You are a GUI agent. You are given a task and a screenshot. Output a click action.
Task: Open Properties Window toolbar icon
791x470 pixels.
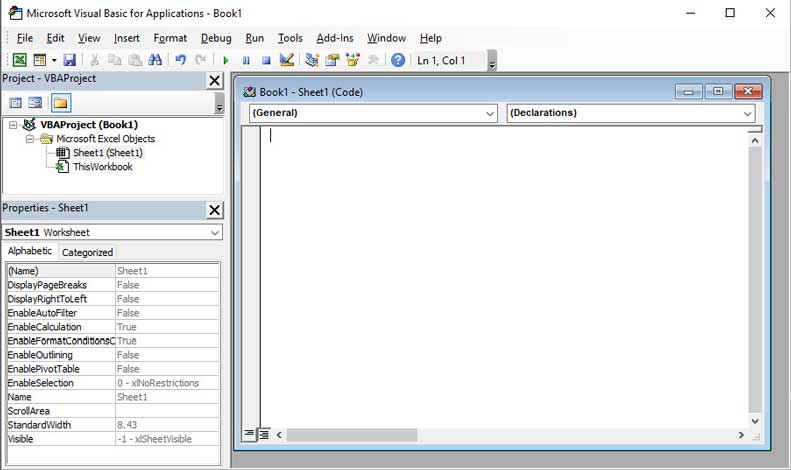tap(332, 60)
